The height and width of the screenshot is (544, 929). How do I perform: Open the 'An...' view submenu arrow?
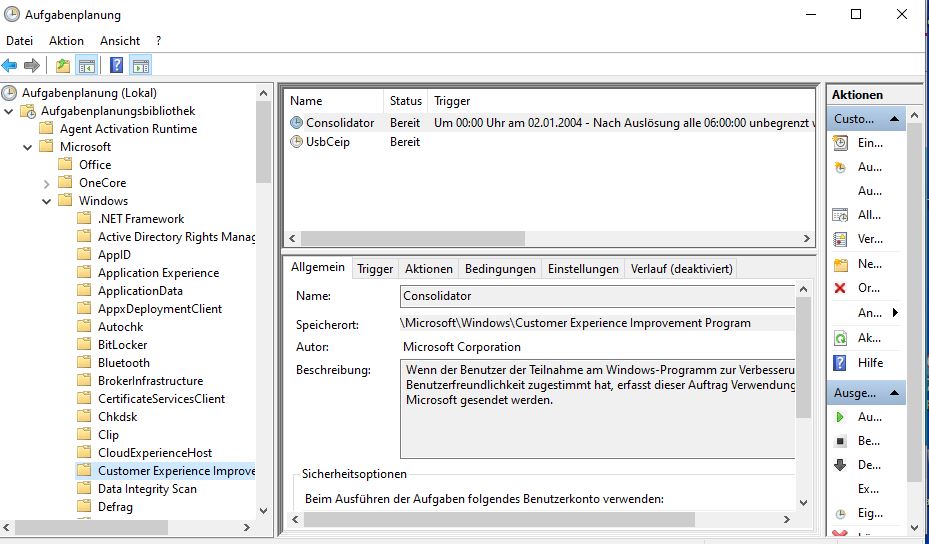click(x=895, y=312)
